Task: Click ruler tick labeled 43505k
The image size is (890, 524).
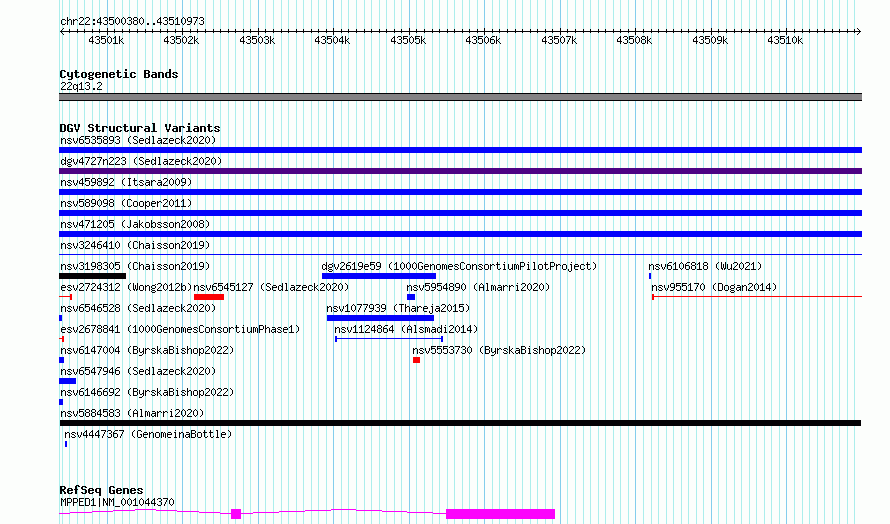Action: [x=408, y=40]
